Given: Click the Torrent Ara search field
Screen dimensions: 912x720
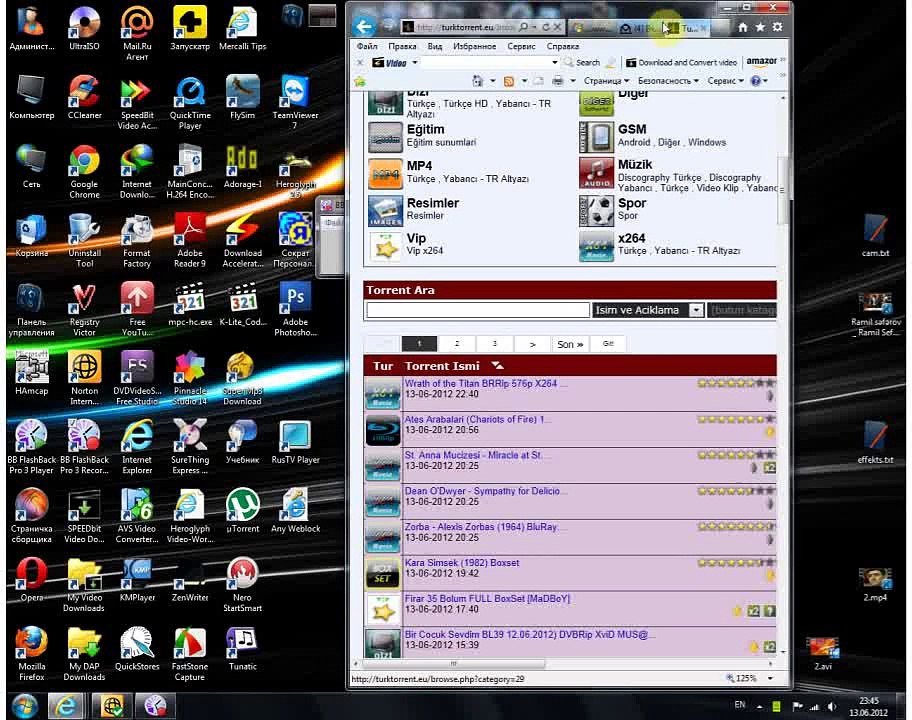Looking at the screenshot, I should tap(478, 310).
